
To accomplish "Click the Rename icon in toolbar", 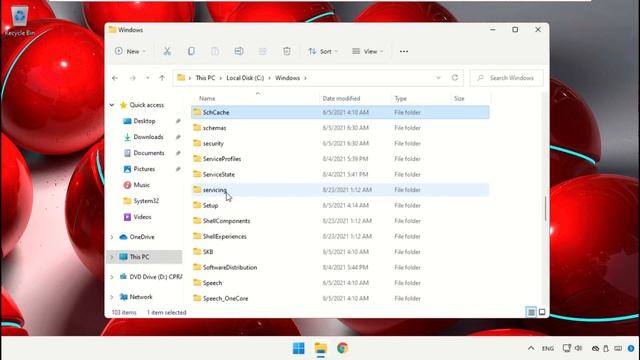I will pos(239,51).
